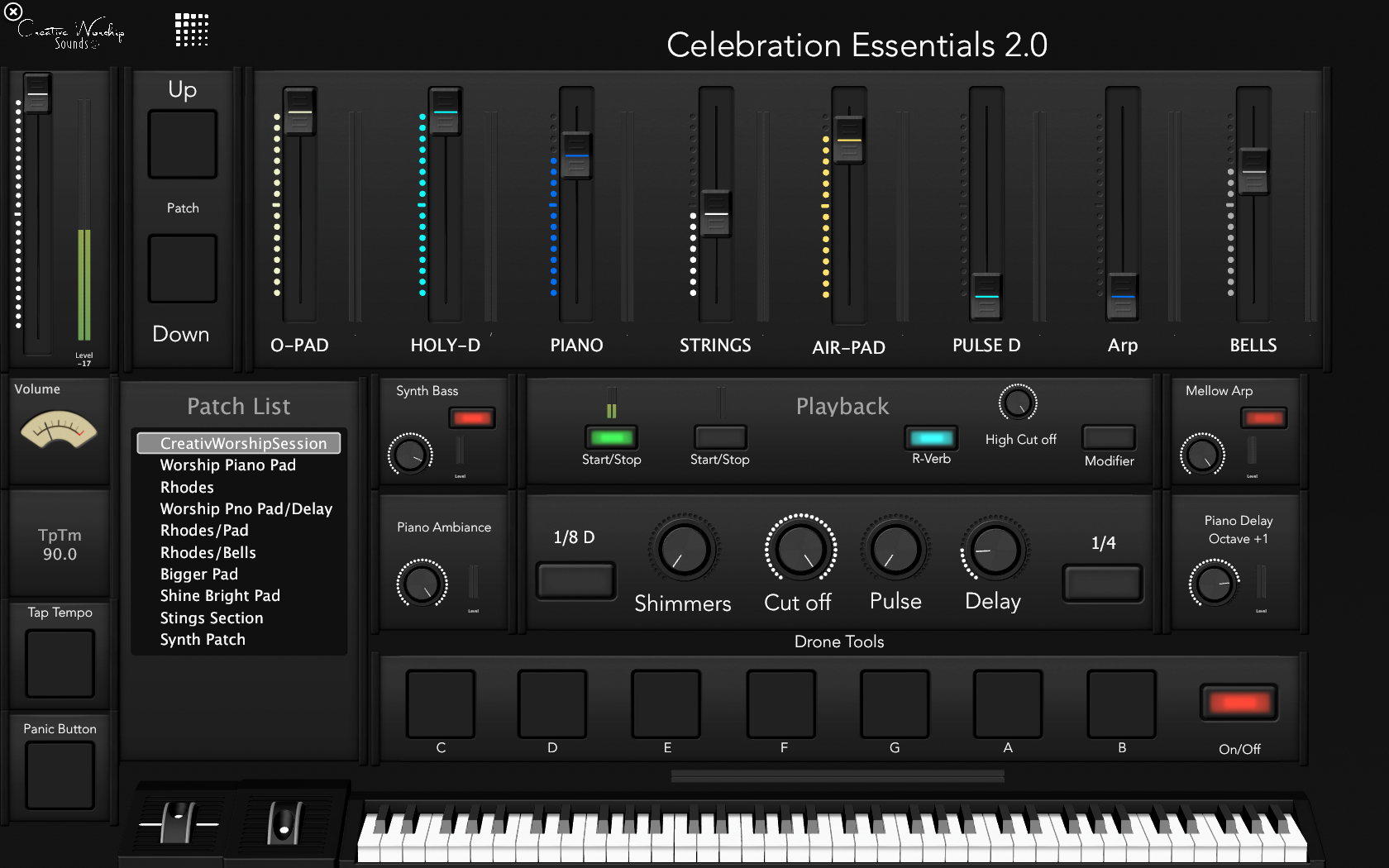Click the master level fader handle
The width and height of the screenshot is (1389, 868).
(x=37, y=94)
